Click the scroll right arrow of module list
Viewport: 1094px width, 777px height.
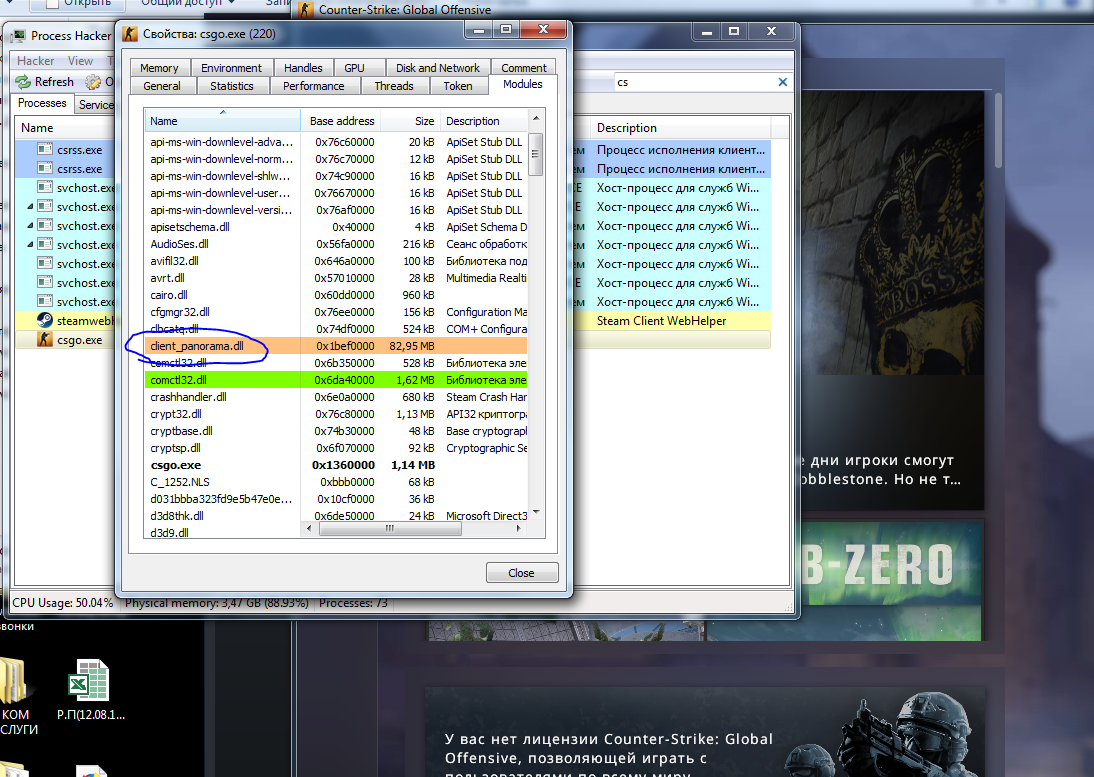point(518,529)
